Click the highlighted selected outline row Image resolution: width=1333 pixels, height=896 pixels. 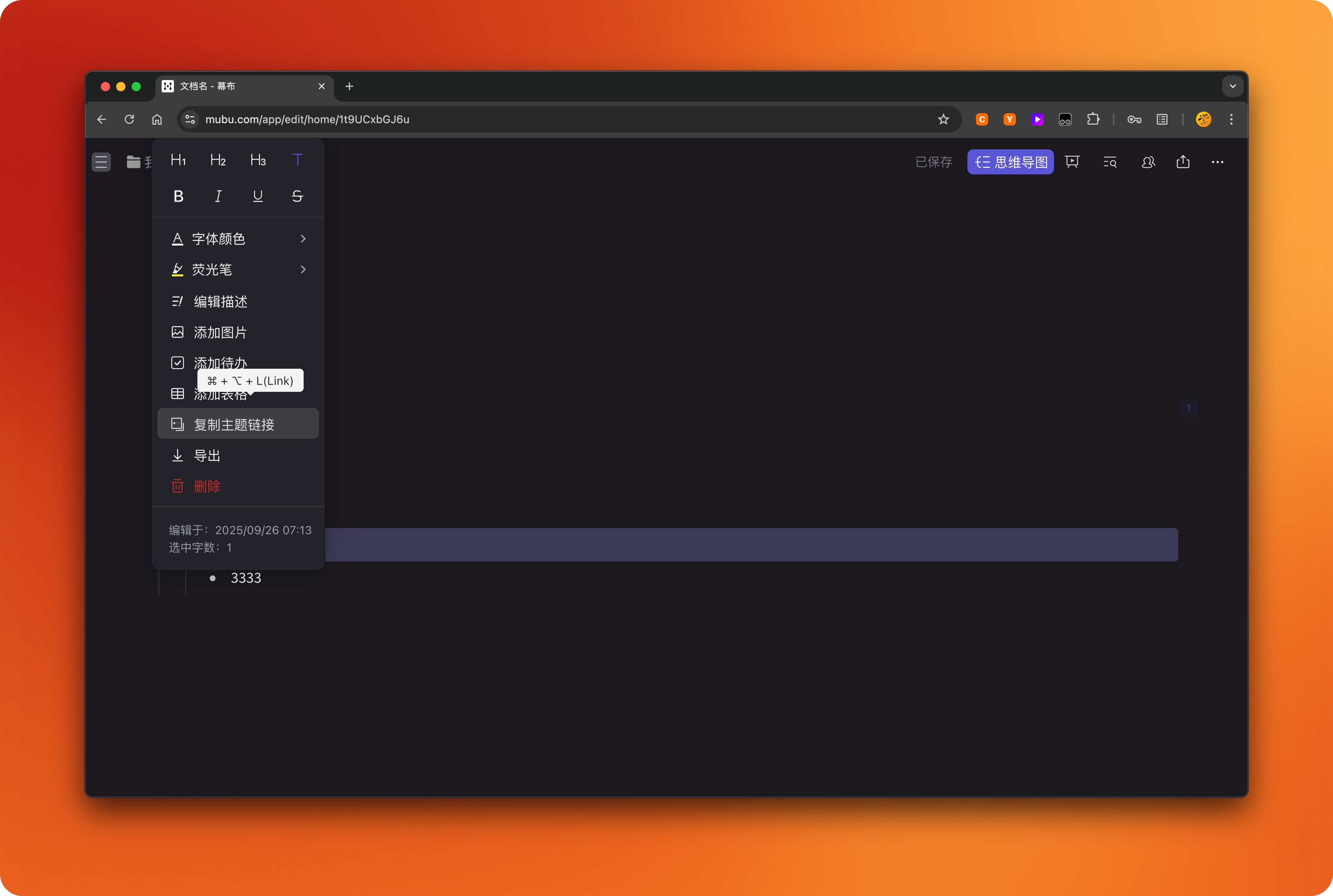pyautogui.click(x=751, y=545)
